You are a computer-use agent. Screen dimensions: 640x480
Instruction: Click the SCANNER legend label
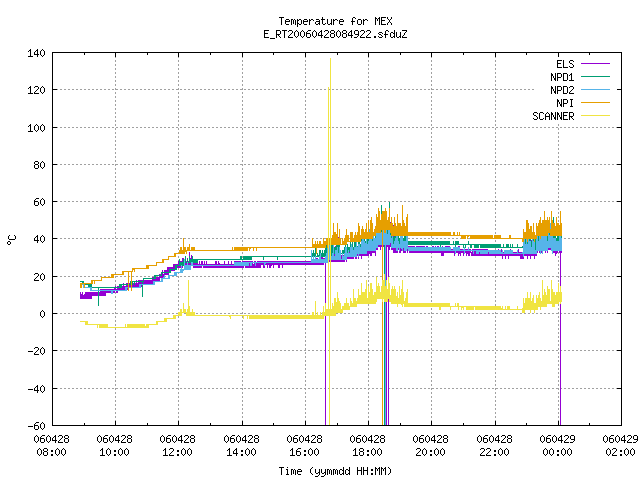(x=553, y=116)
